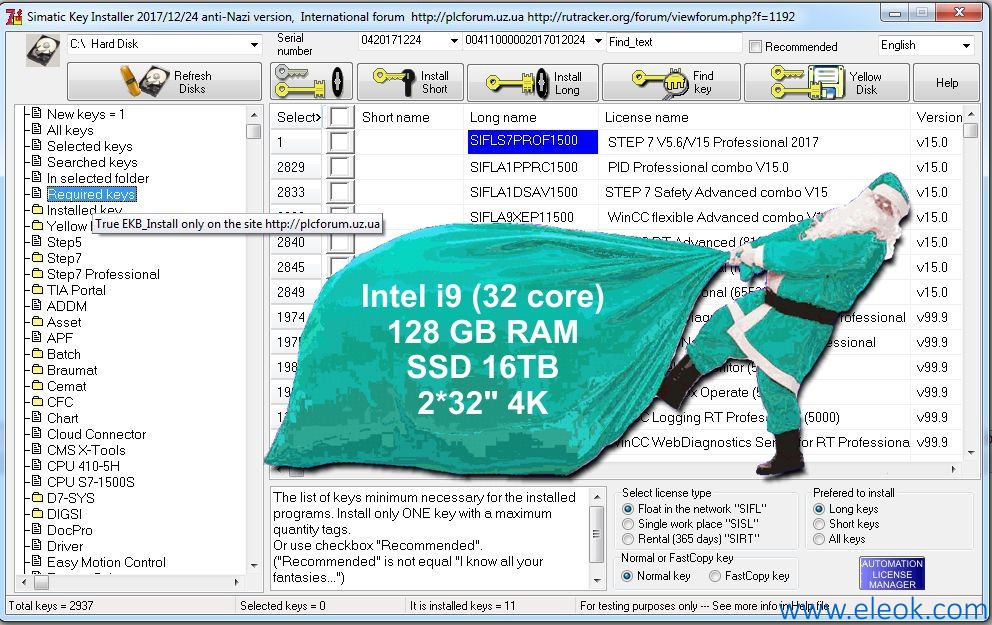Enable the Recommended checkbox

(x=755, y=46)
